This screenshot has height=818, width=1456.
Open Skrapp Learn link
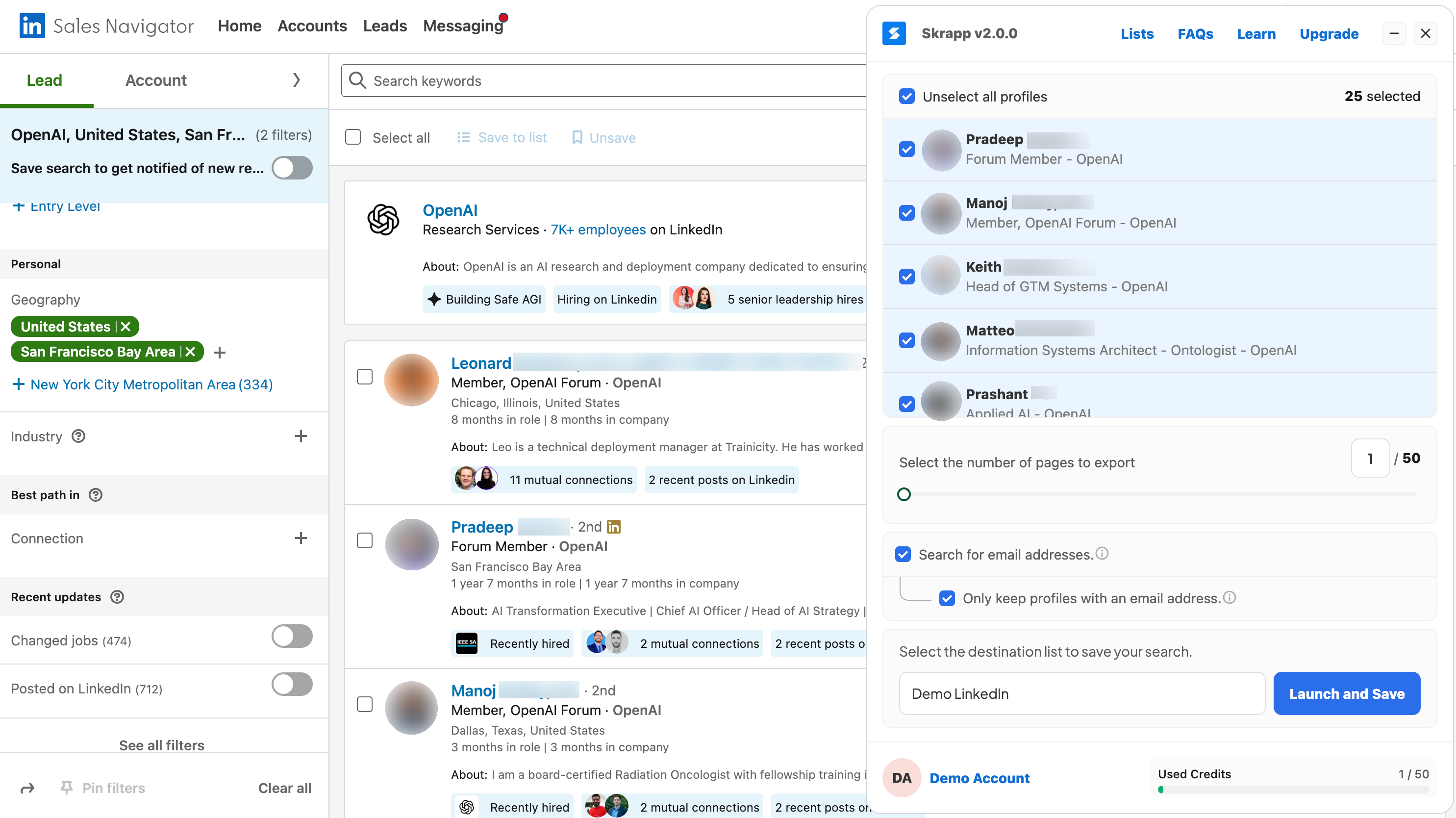[1256, 34]
